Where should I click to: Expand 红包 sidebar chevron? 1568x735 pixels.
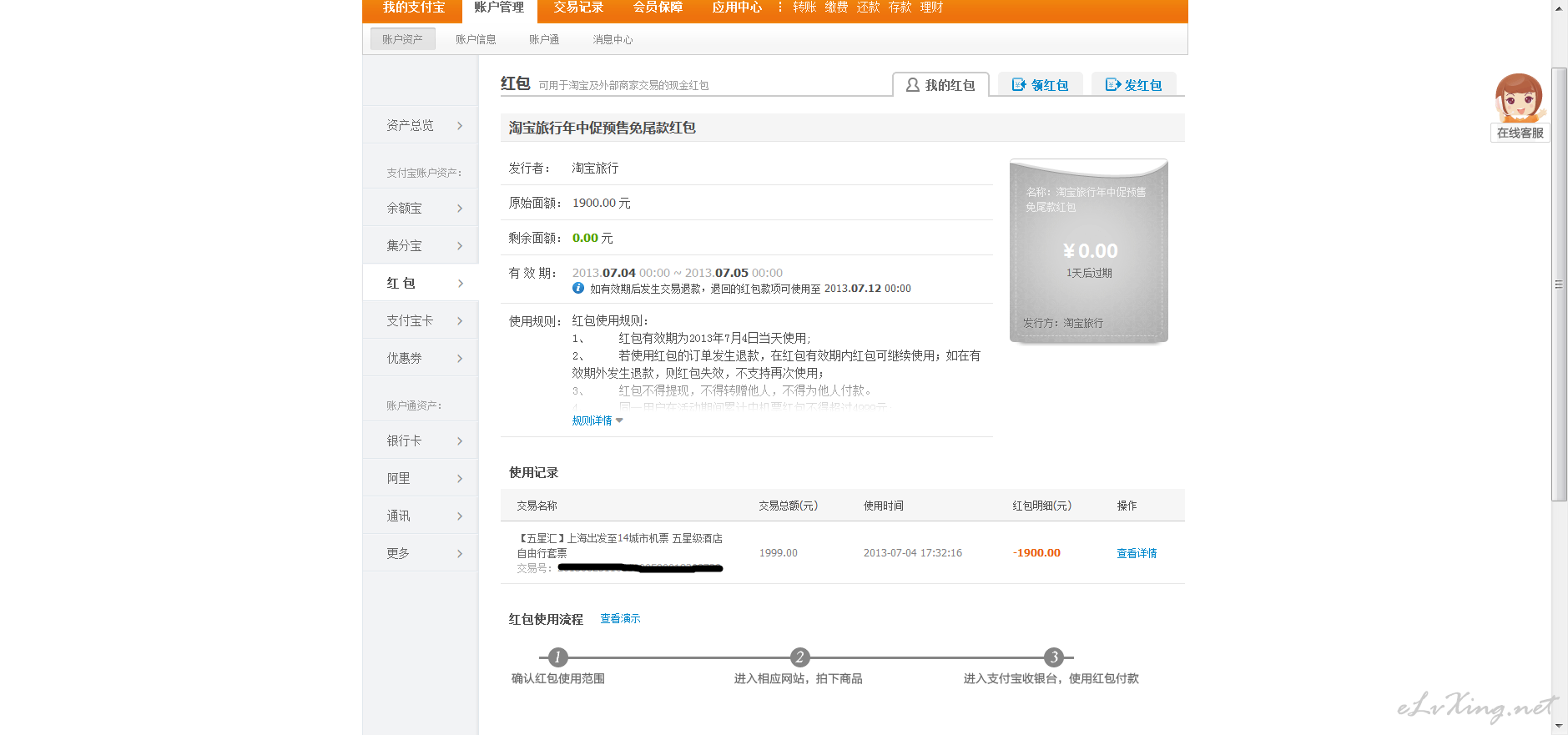pos(460,284)
